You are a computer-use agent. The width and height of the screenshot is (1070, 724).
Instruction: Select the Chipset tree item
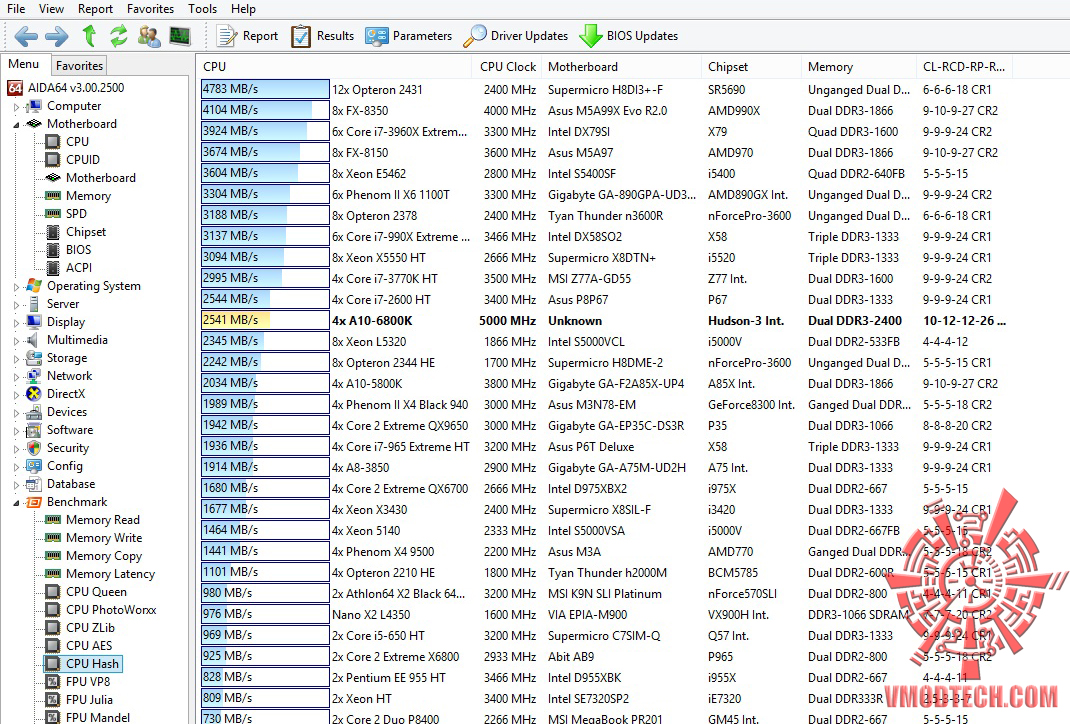tap(76, 231)
